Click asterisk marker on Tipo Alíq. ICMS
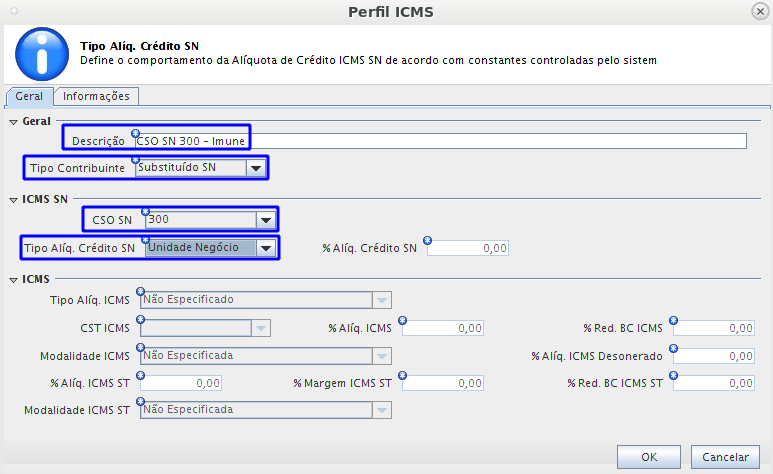Image resolution: width=773 pixels, height=474 pixels. [x=141, y=292]
